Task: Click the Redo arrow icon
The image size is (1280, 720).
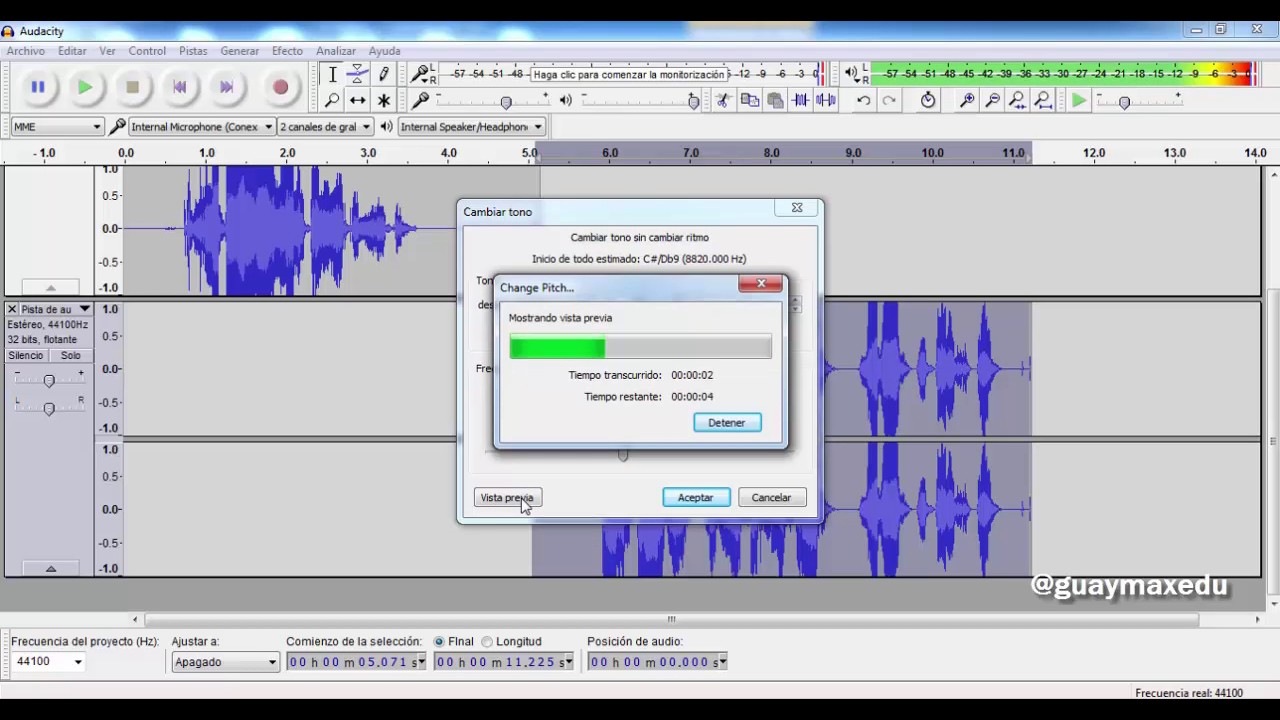Action: [x=889, y=100]
